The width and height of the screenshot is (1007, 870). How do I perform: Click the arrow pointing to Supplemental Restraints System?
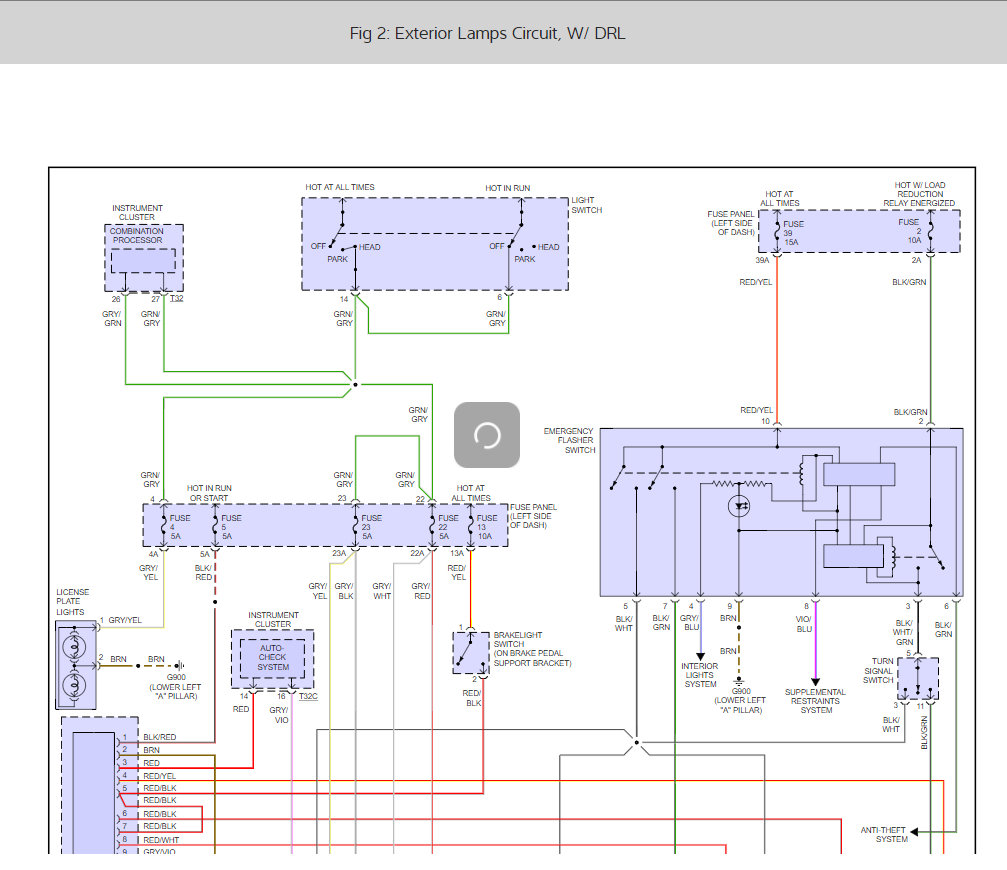815,681
